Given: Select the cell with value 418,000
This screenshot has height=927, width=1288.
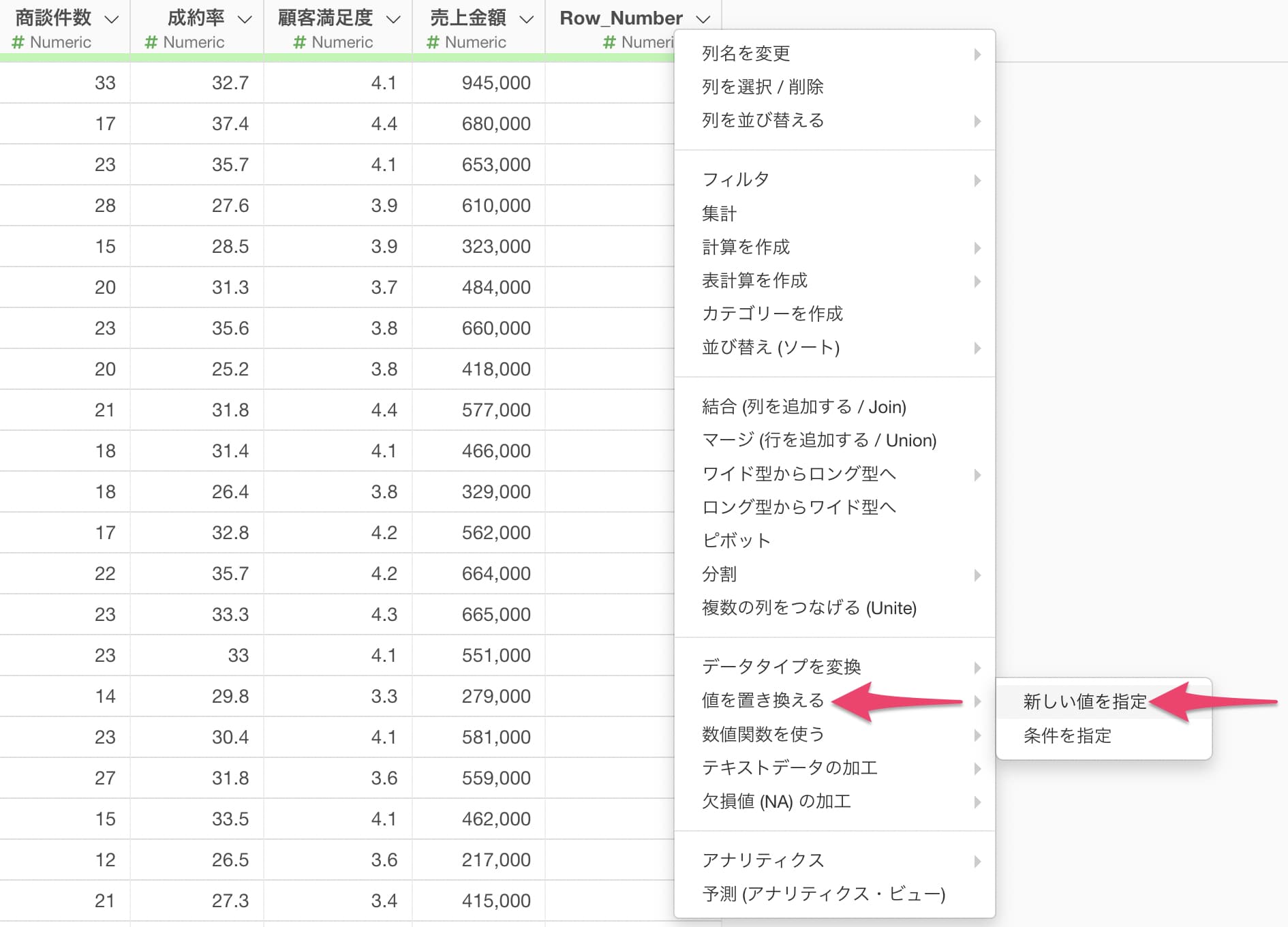Looking at the screenshot, I should pyautogui.click(x=478, y=369).
